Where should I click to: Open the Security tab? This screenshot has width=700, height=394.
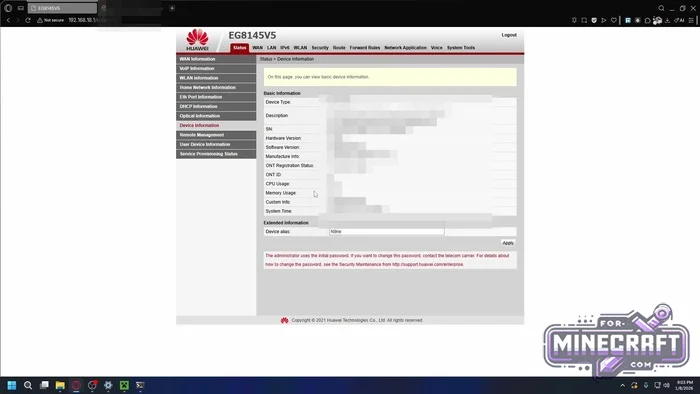[320, 48]
